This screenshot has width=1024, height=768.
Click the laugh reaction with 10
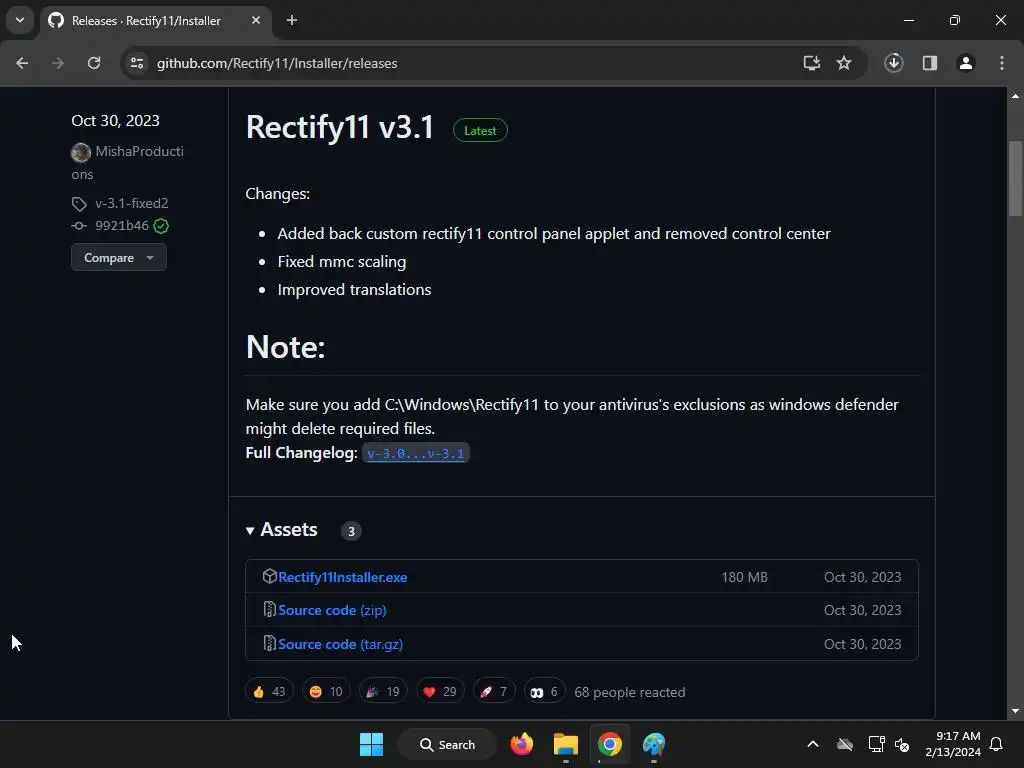327,692
